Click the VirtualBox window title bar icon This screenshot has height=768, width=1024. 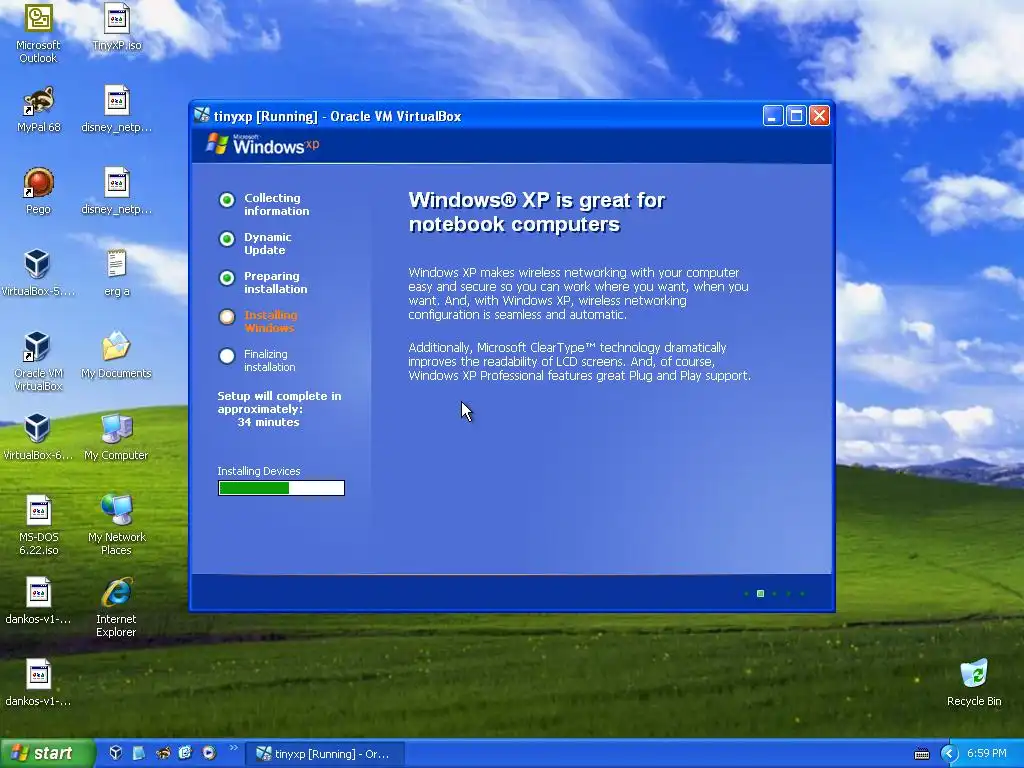(x=202, y=116)
